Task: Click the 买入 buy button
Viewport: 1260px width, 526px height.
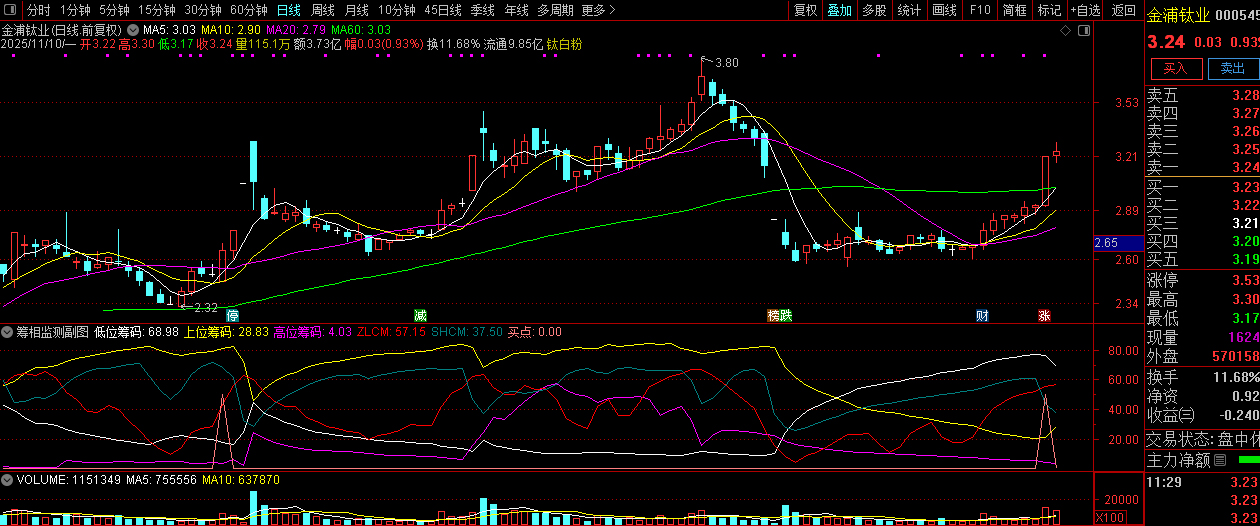Action: coord(1176,68)
